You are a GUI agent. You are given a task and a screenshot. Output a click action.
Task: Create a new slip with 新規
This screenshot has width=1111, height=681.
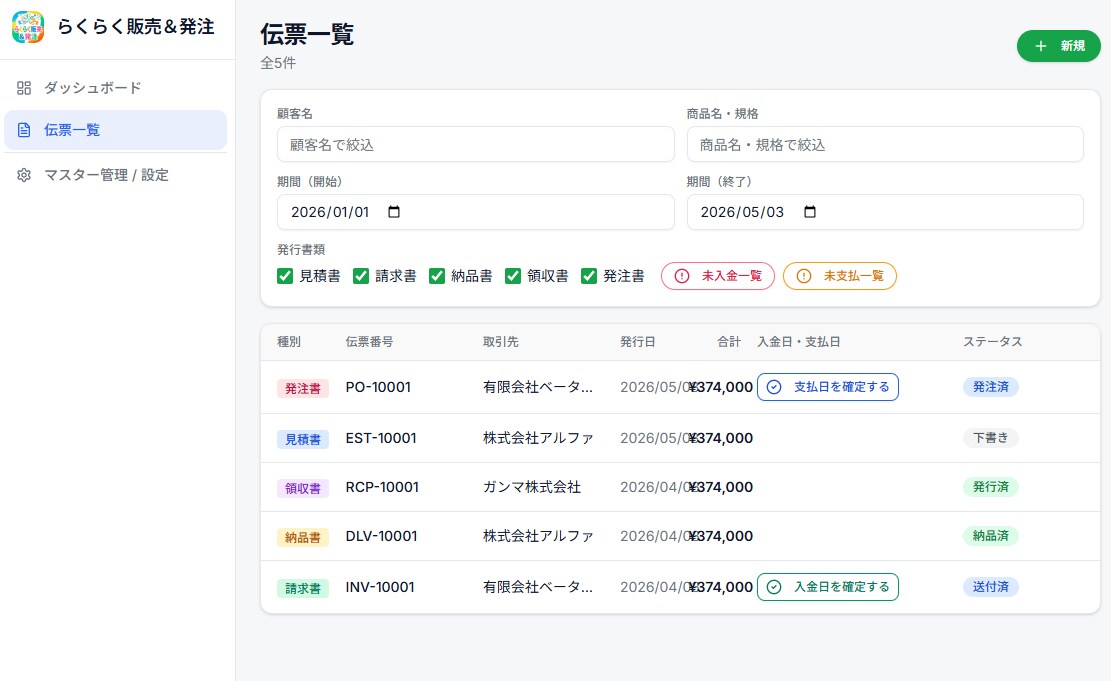(x=1059, y=46)
